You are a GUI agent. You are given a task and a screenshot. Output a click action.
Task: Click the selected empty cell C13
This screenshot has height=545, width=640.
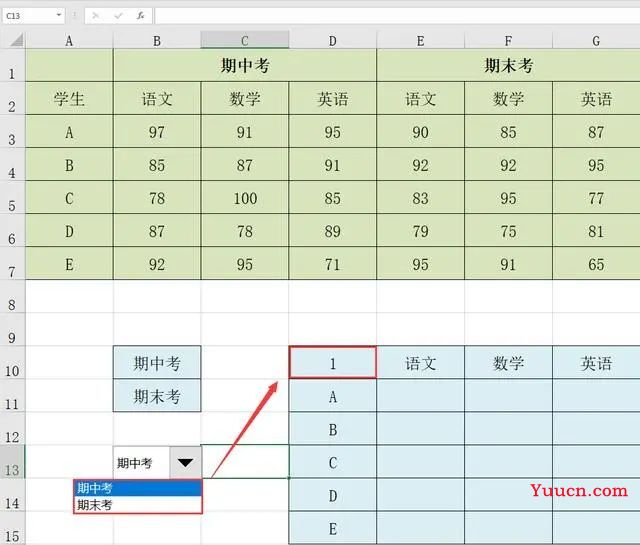click(x=245, y=462)
